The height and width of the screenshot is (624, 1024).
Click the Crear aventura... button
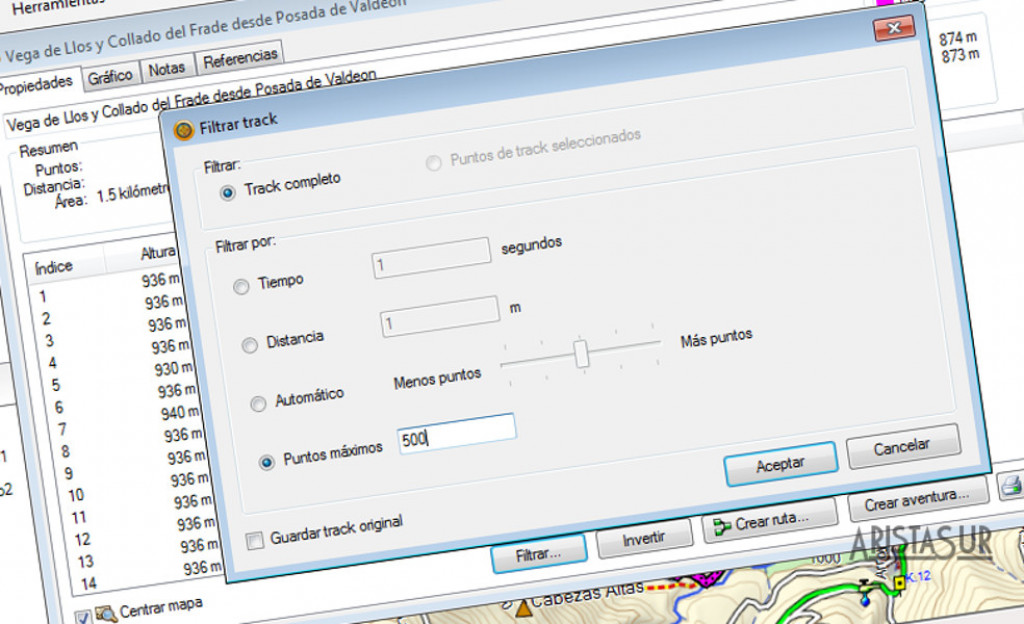pos(918,500)
